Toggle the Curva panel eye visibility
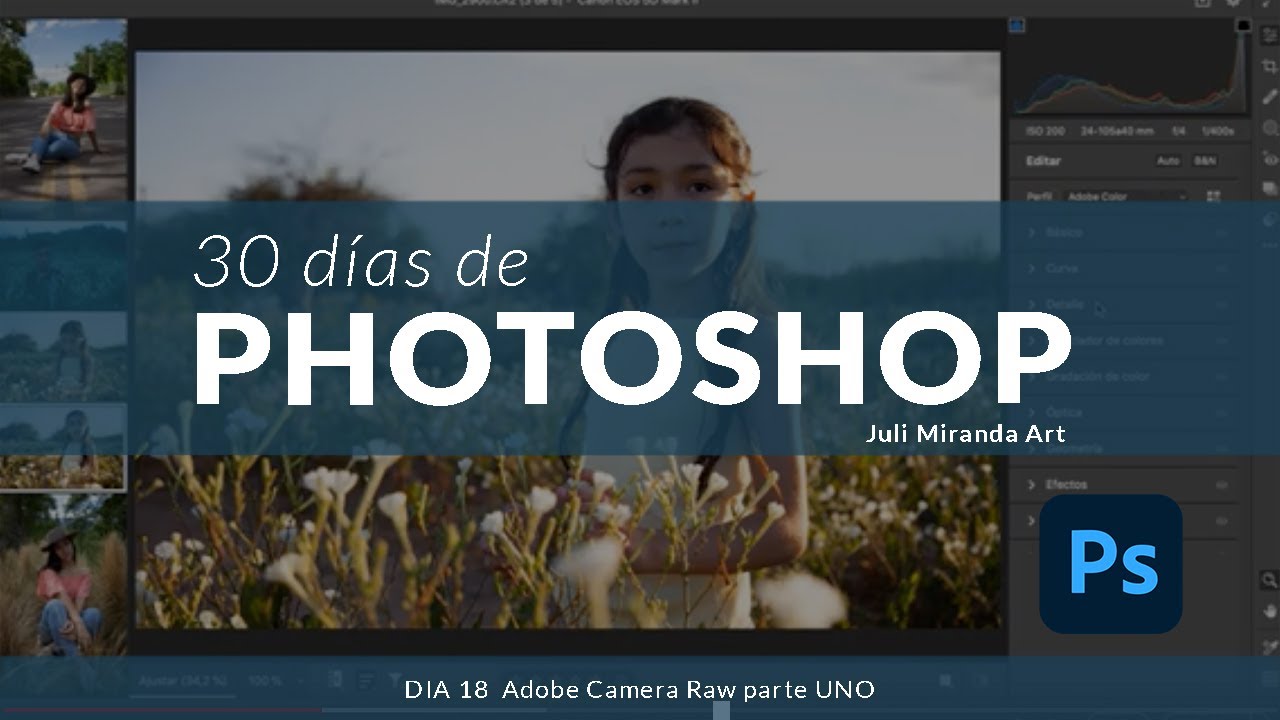 1221,268
